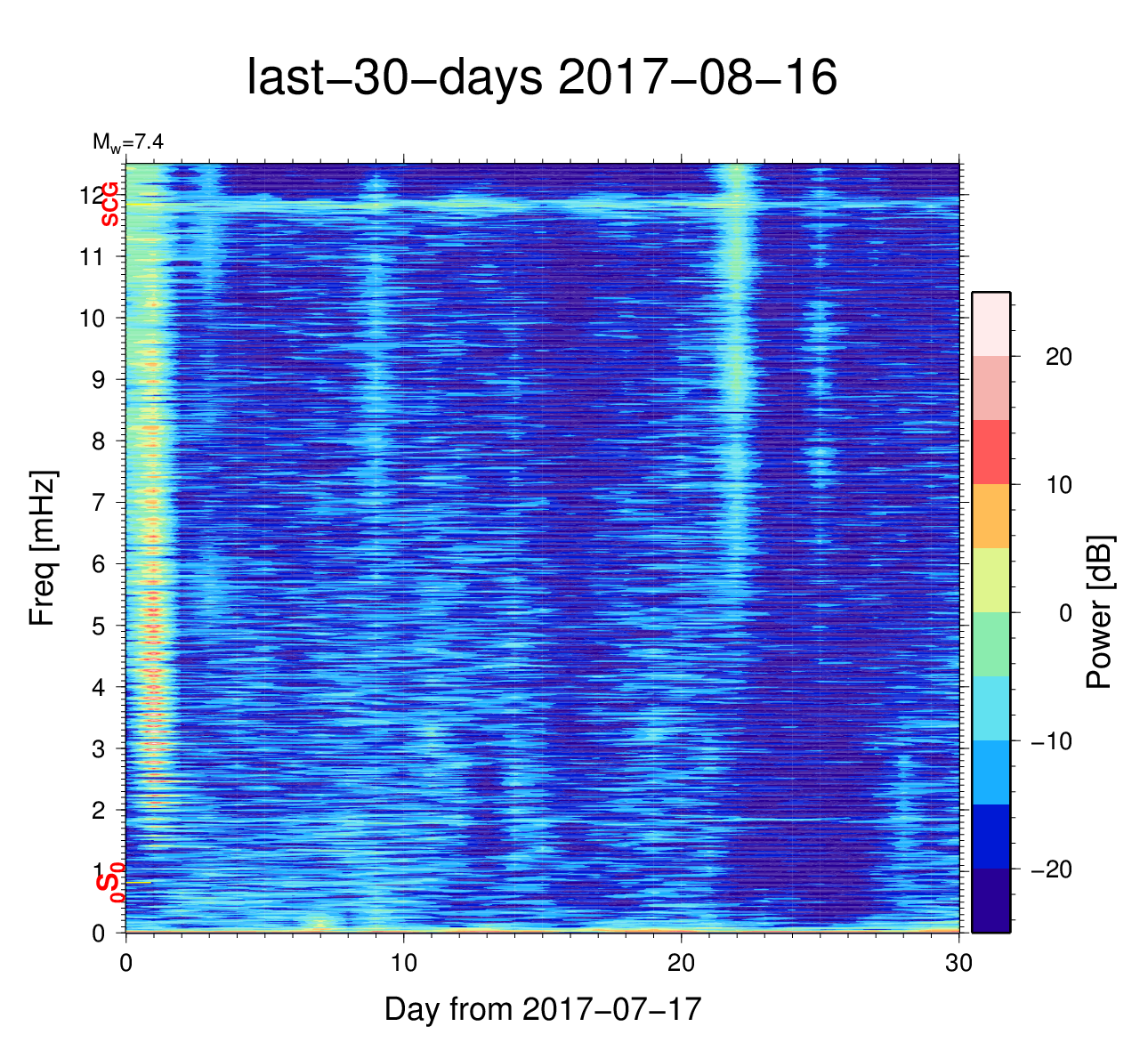
Task: Pick the yellow-green colorbar segment
Action: point(990,580)
